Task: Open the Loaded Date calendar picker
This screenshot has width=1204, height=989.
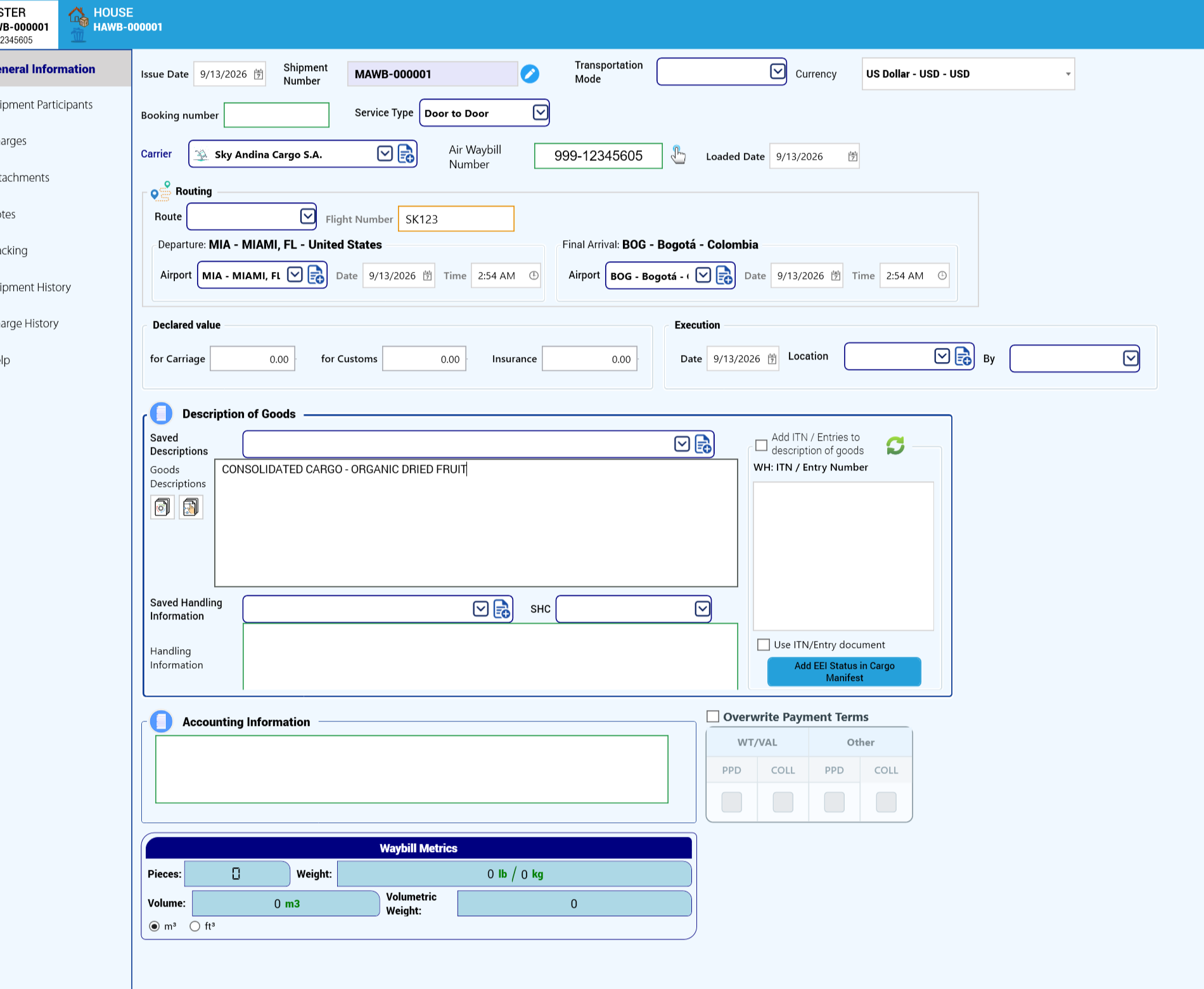Action: (853, 157)
